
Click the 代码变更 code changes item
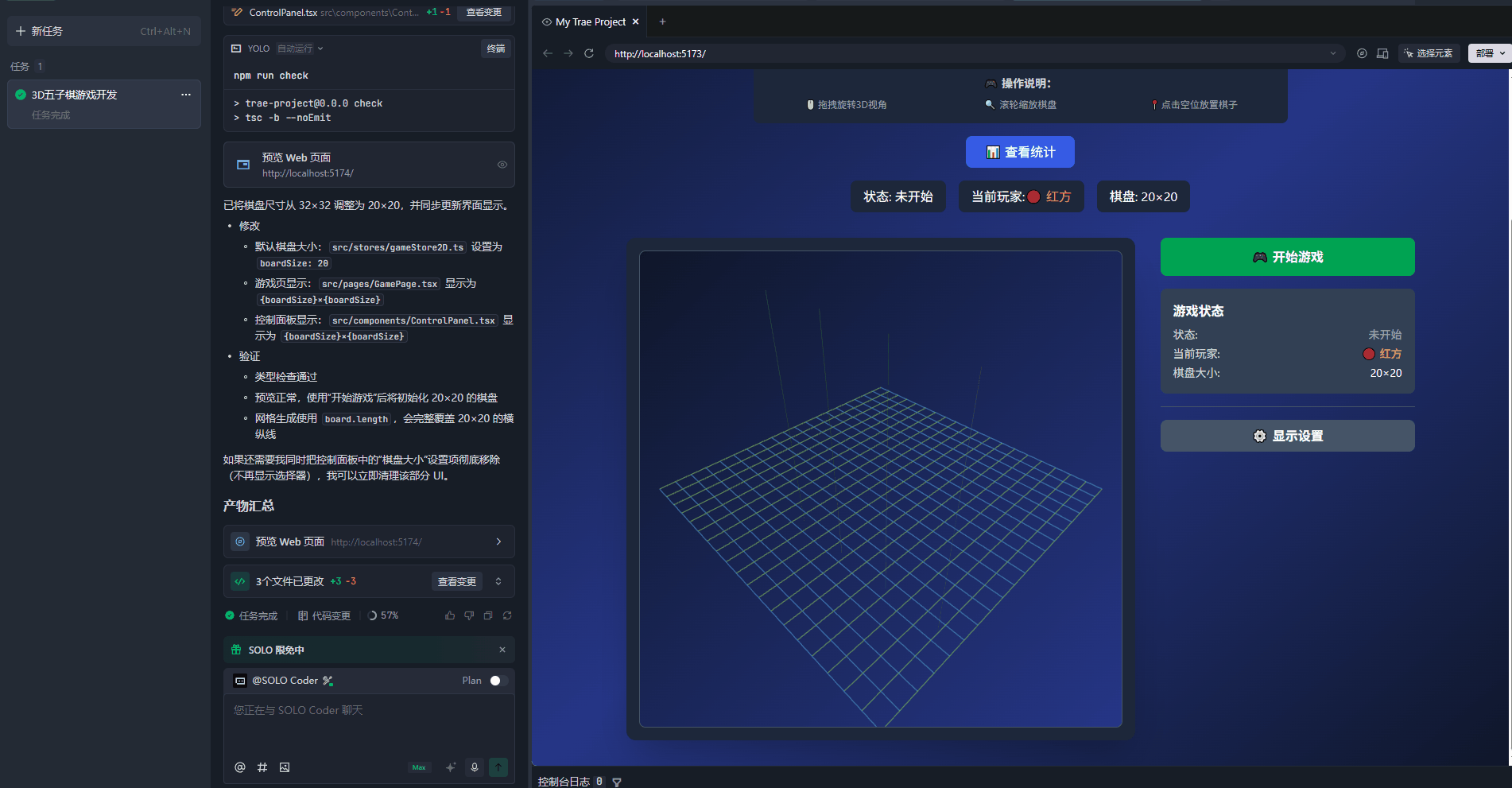[x=324, y=615]
